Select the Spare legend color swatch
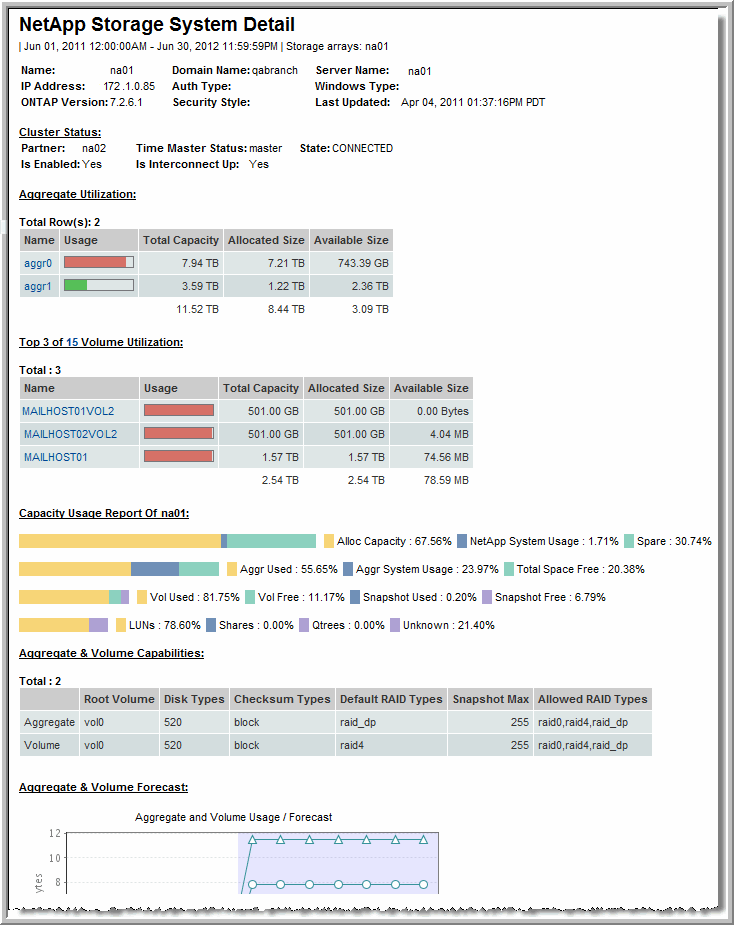This screenshot has height=925, width=734. (629, 541)
